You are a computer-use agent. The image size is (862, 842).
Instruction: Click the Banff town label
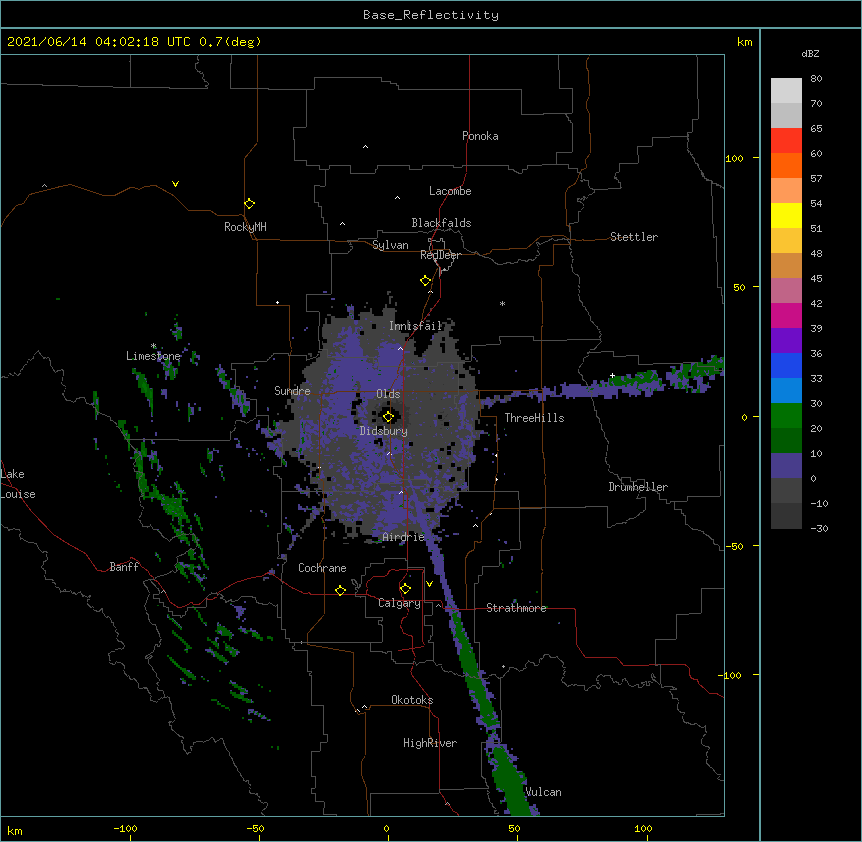(x=124, y=567)
